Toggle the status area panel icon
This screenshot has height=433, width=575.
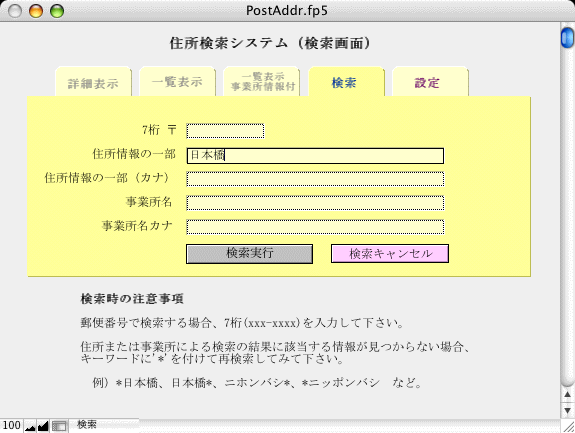59,426
